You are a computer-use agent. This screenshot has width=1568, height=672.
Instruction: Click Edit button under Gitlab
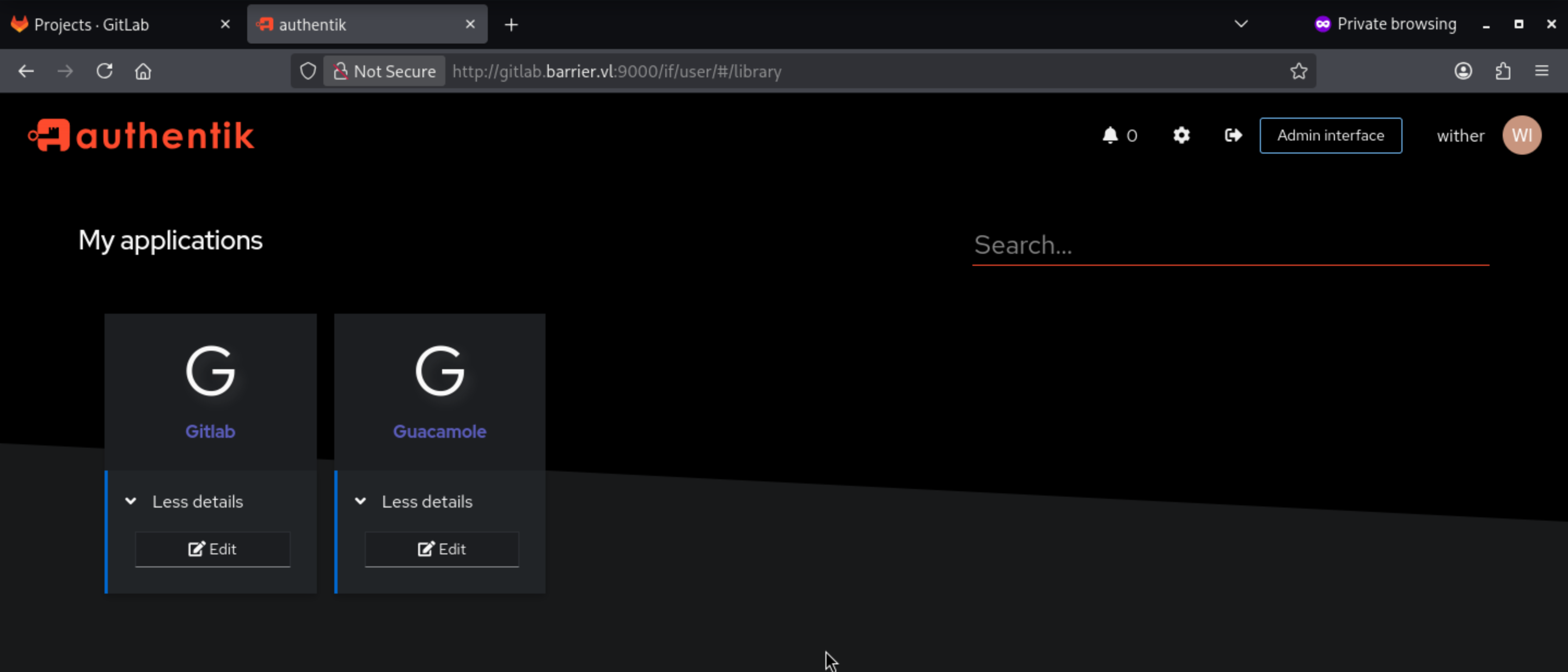212,549
